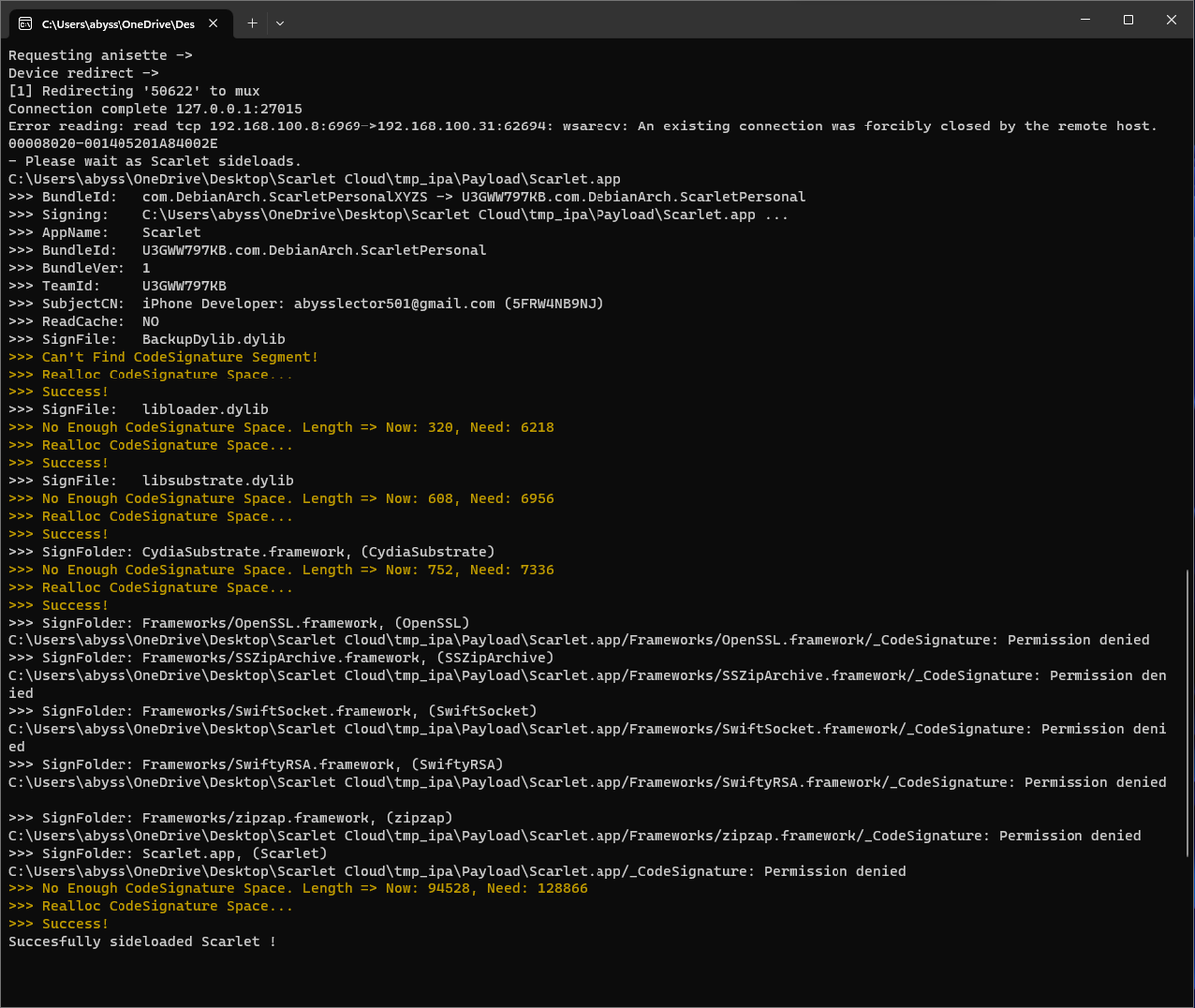This screenshot has width=1195, height=1008.
Task: Select the C:\Users\abyss\OneDrive\Des tab
Action: (x=119, y=23)
